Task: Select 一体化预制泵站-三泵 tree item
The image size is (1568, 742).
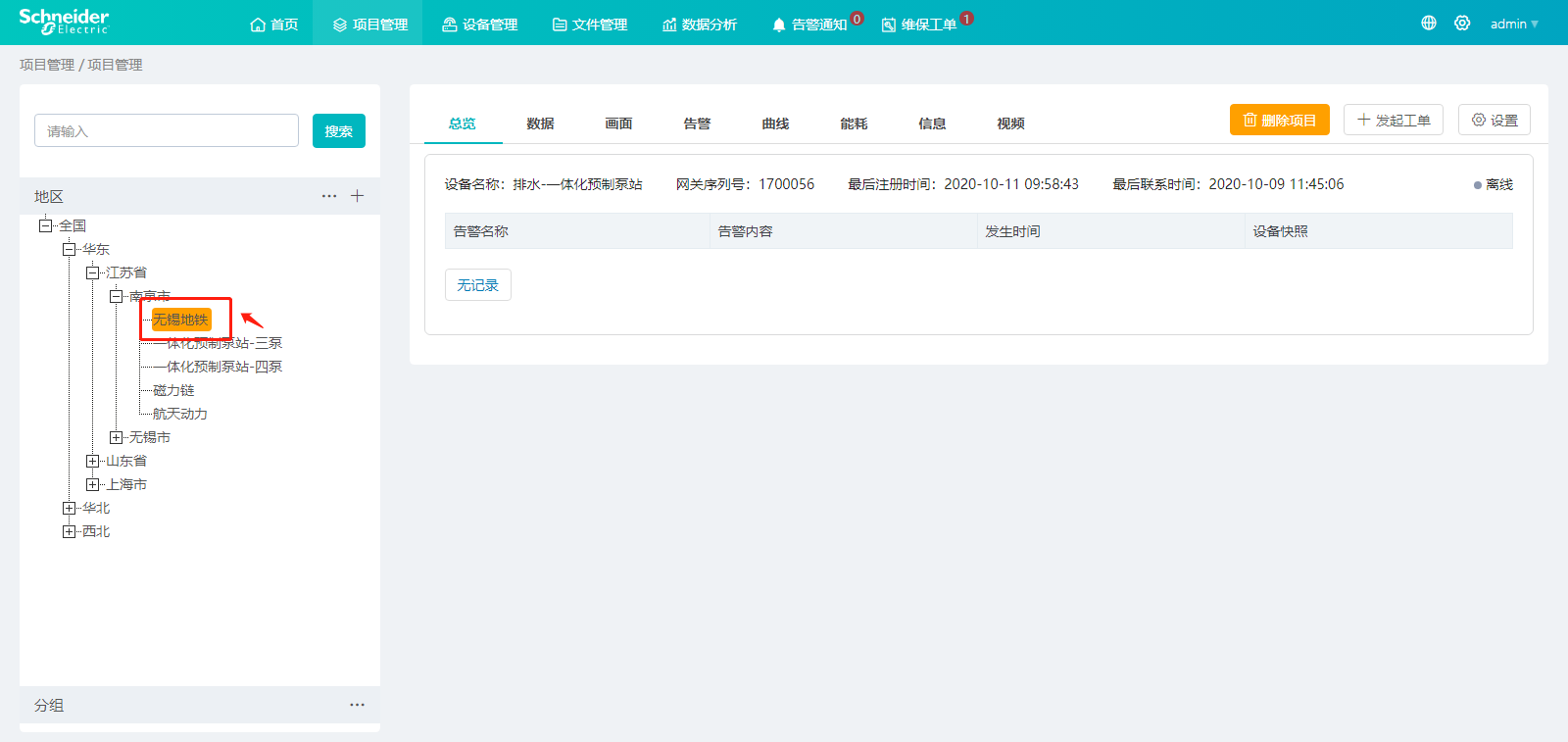Action: click(x=218, y=343)
